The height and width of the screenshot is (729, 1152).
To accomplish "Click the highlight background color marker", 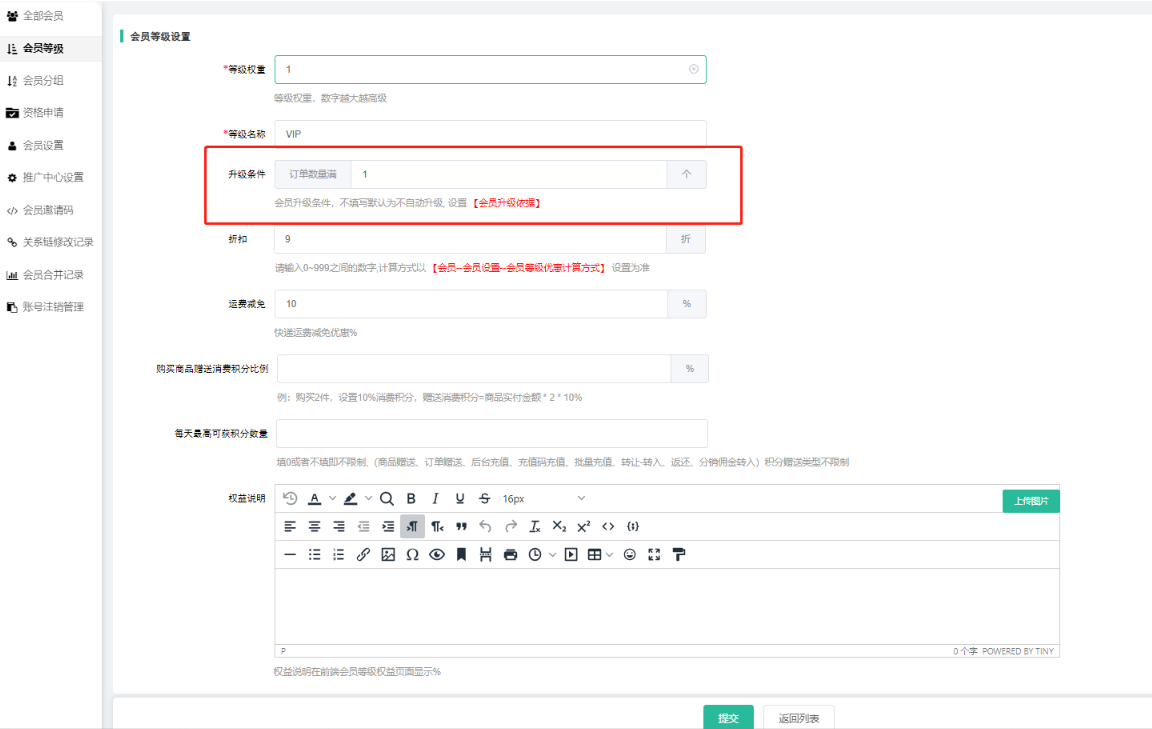I will point(350,498).
